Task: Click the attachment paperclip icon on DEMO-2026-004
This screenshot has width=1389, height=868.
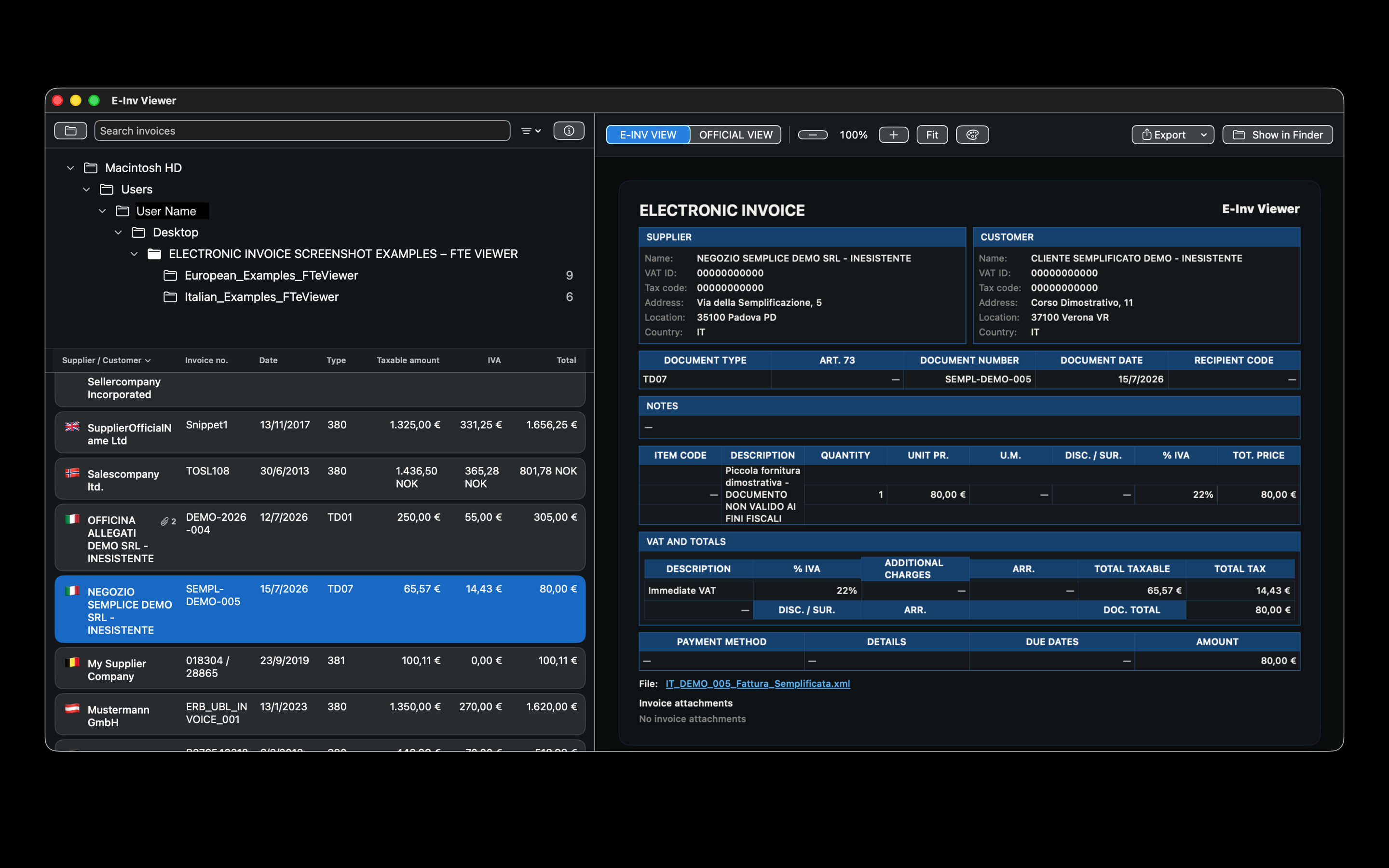Action: tap(165, 521)
